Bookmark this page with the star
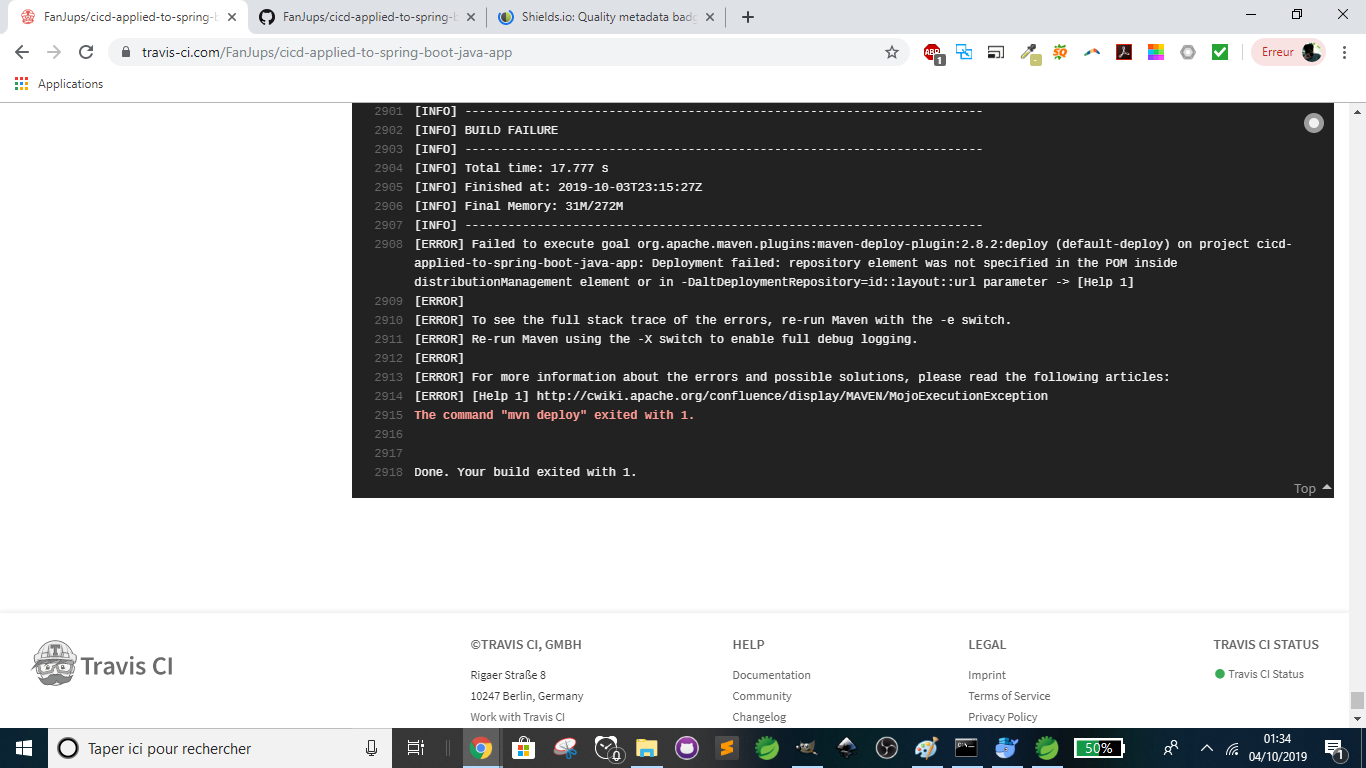 click(892, 52)
